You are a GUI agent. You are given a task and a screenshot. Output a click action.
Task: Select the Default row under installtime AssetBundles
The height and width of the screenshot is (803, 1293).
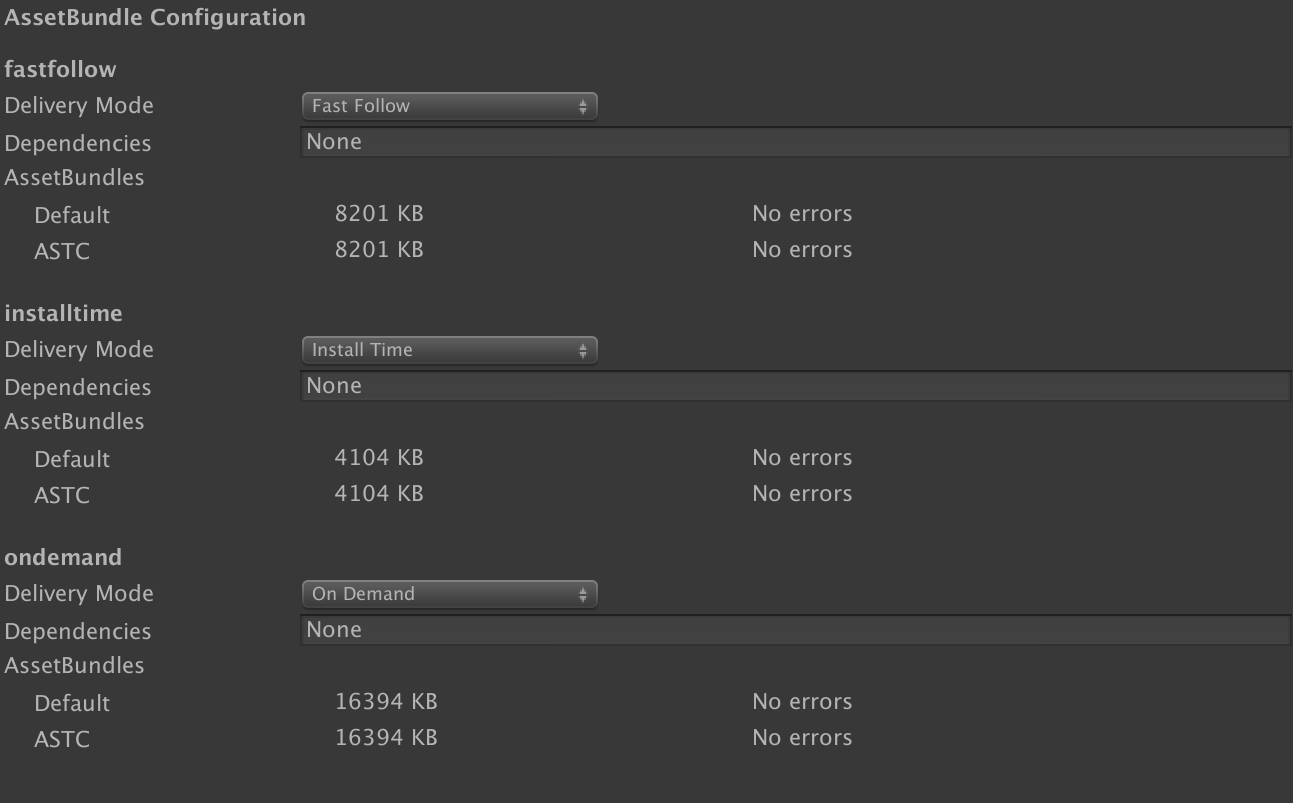[72, 459]
